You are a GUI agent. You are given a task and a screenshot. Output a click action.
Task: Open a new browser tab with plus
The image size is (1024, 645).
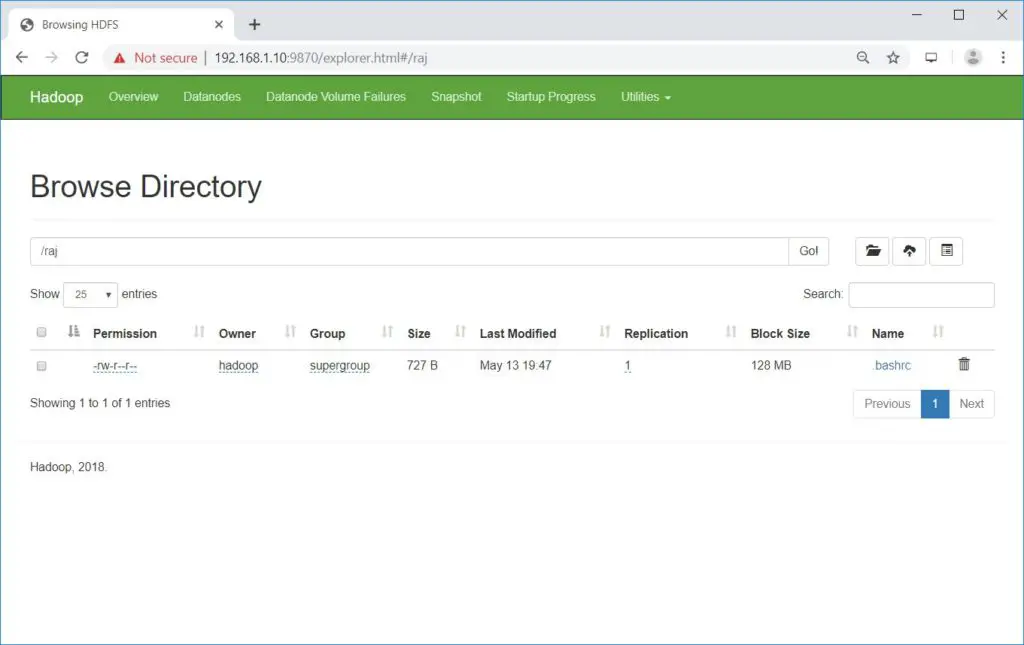[255, 25]
